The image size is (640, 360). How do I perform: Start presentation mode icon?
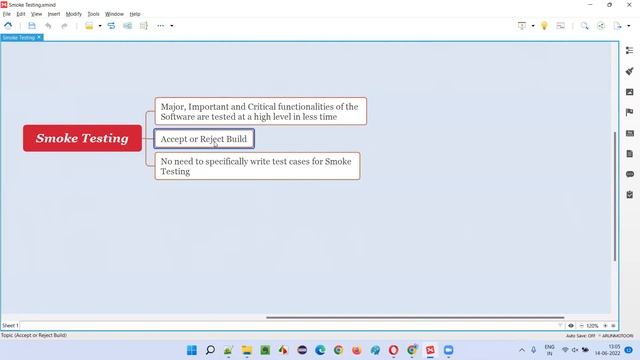point(522,26)
